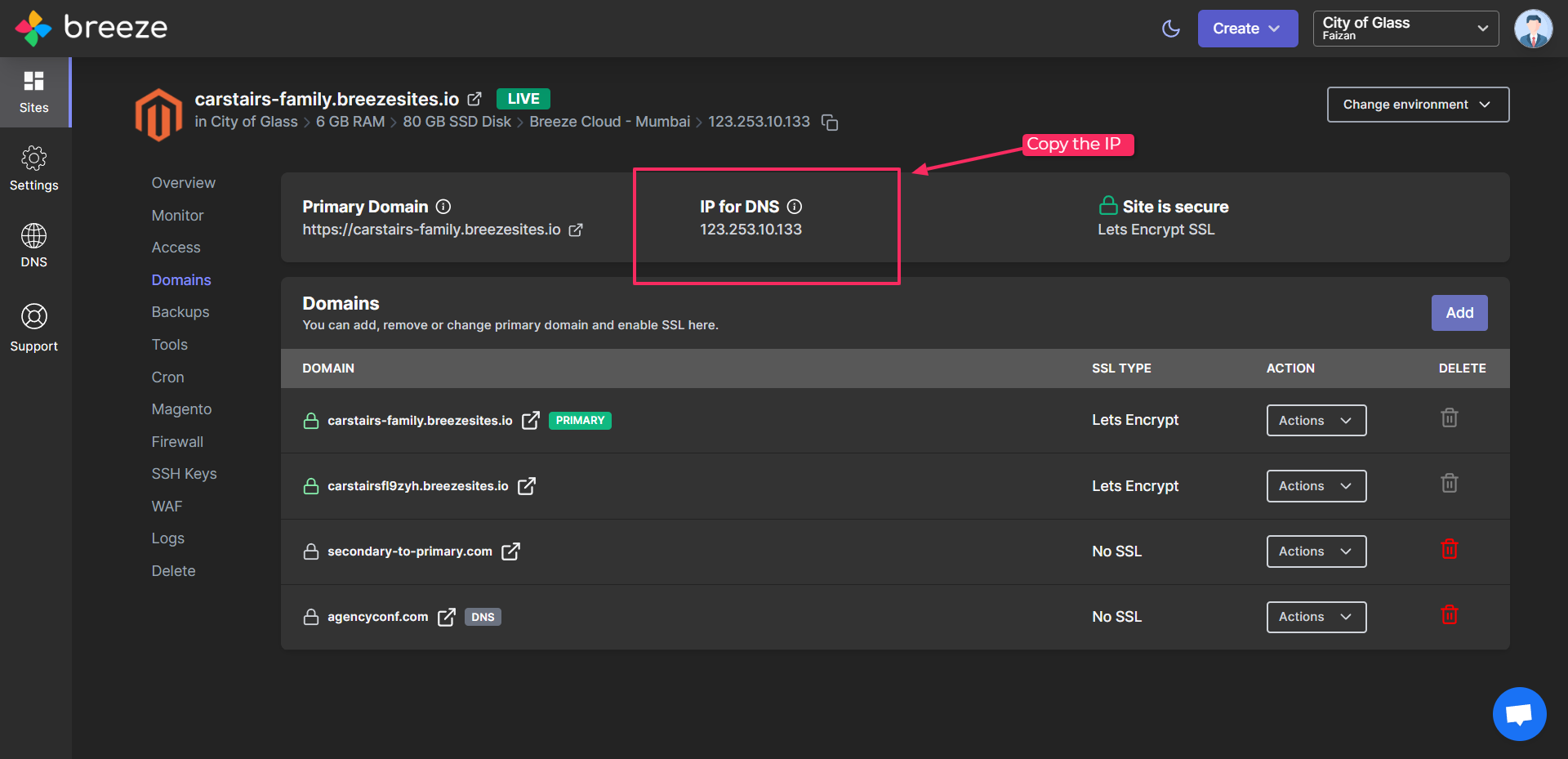
Task: Click the Magento site logo
Action: click(x=158, y=114)
